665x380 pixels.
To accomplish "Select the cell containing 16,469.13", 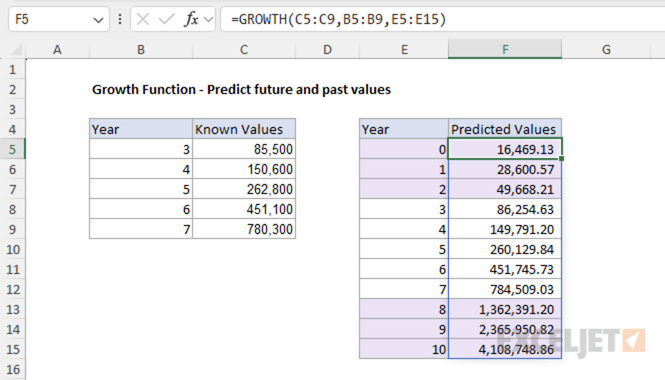I will 505,149.
